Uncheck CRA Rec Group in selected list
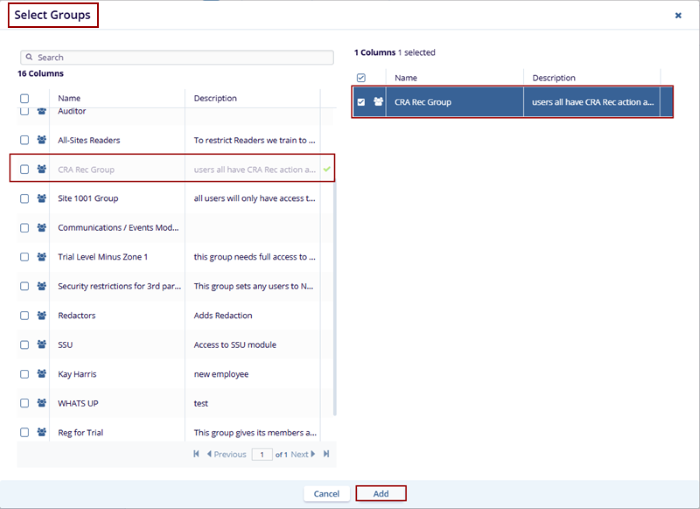 361,102
